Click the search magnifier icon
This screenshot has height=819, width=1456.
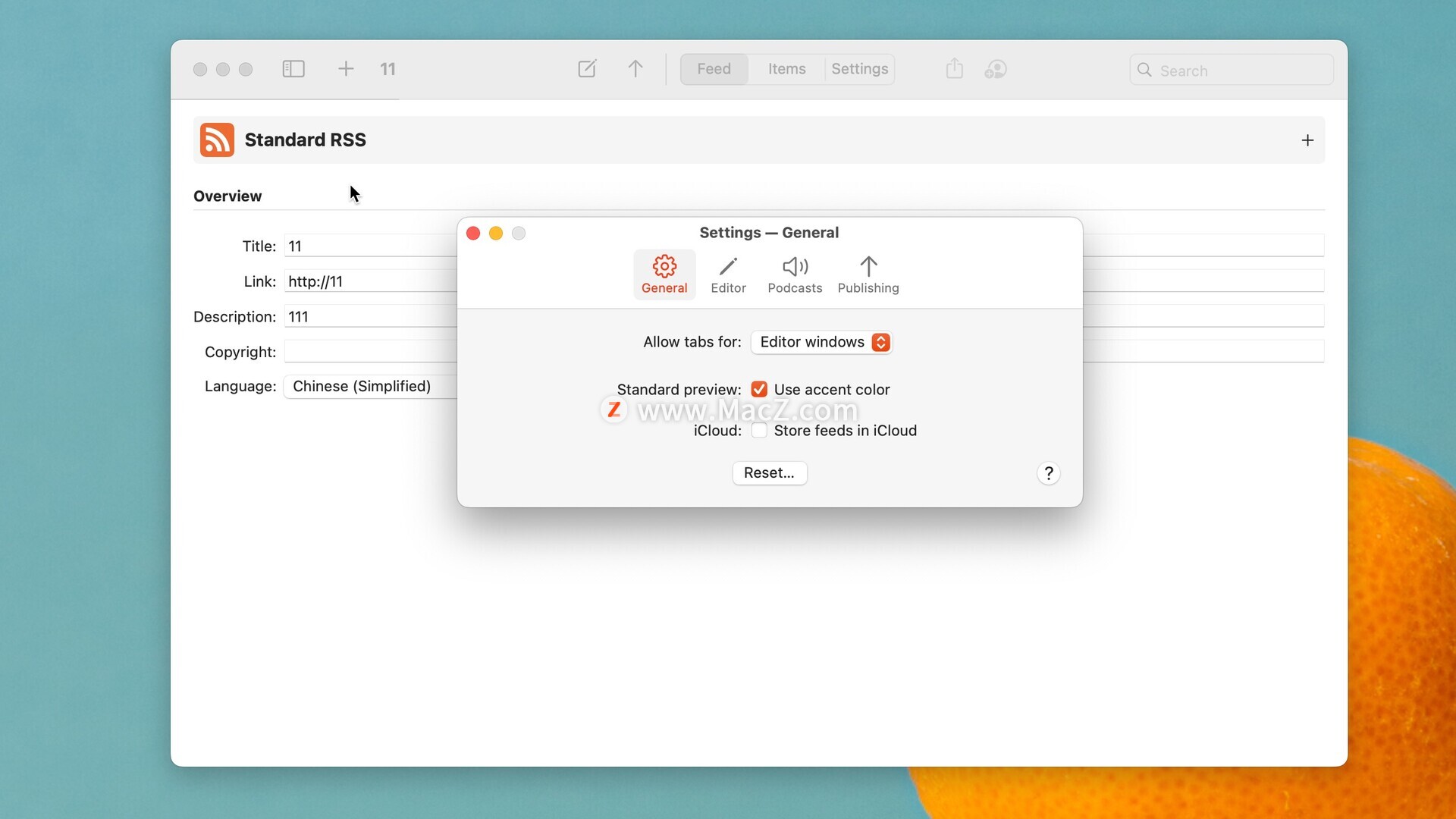point(1144,70)
